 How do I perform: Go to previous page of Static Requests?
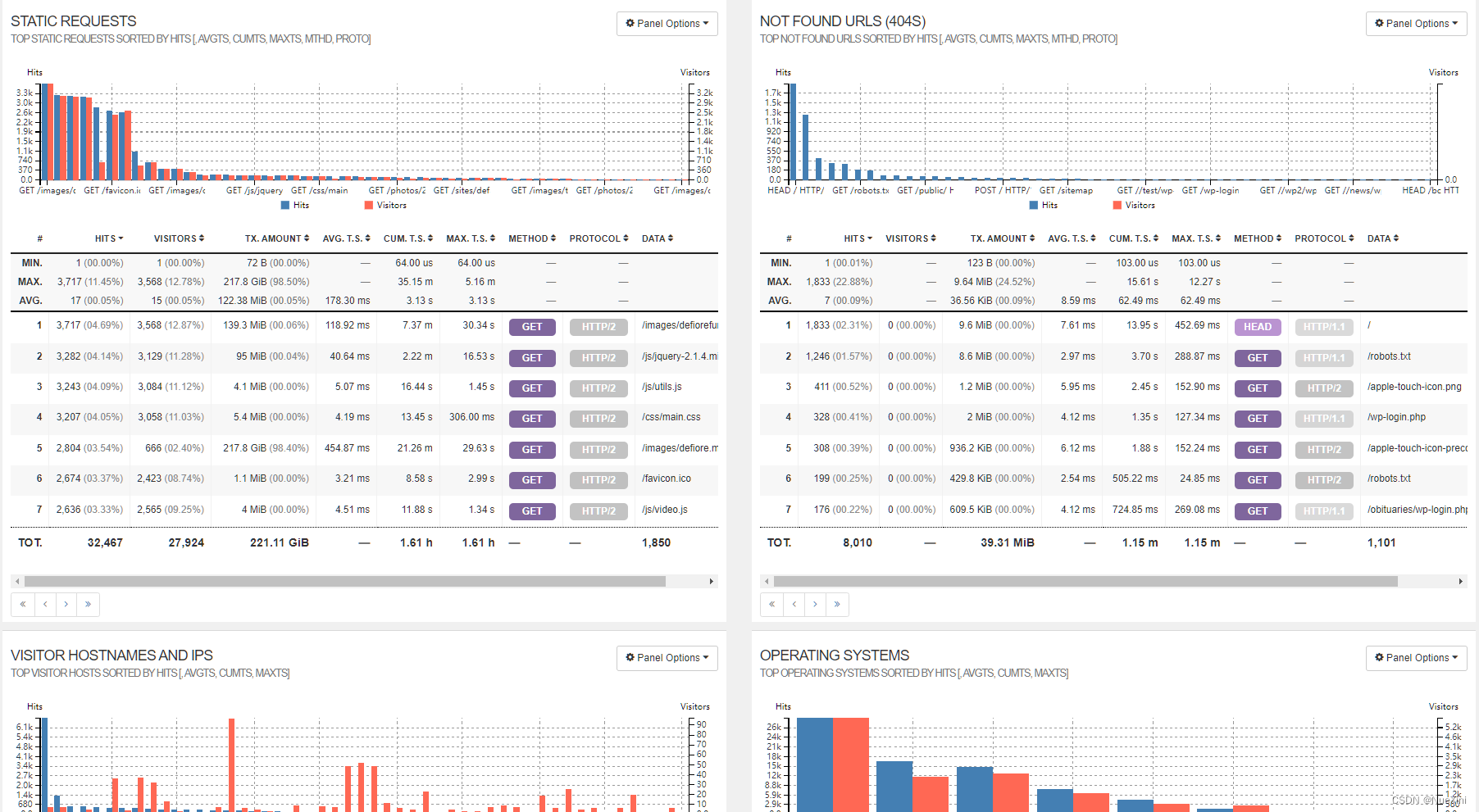tap(45, 605)
